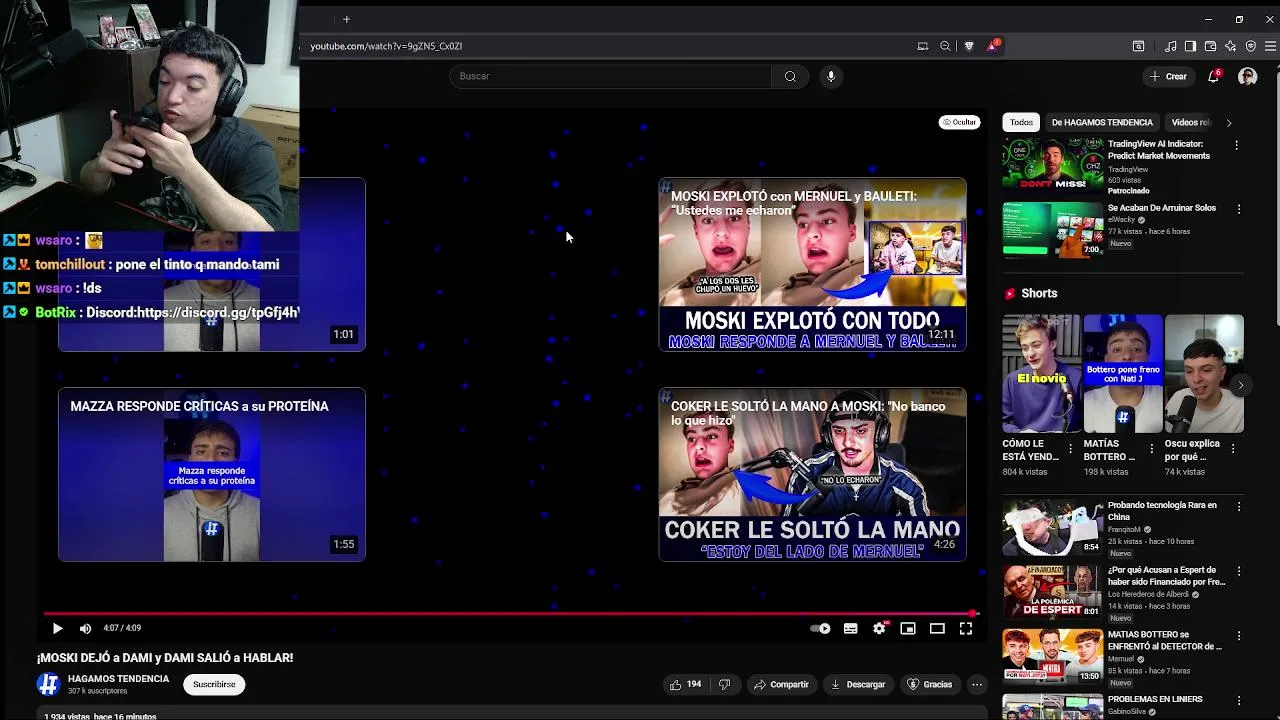This screenshot has width=1280, height=720.
Task: Open options for PROBLEMAS EN LINIERS video
Action: 1239,700
